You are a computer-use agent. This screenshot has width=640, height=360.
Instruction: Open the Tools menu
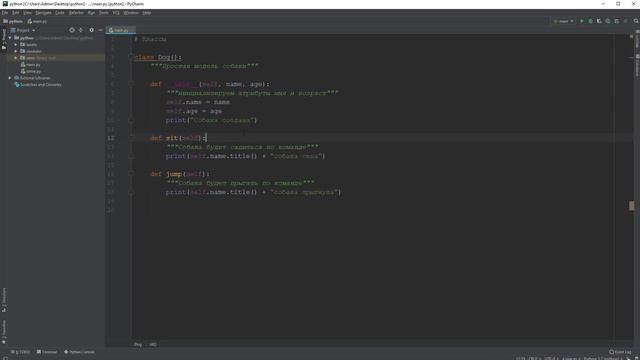coord(104,13)
